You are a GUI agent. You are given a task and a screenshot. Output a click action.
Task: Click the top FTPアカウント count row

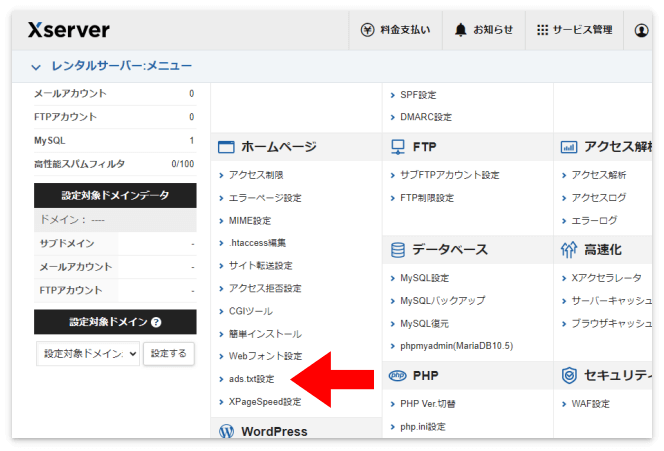point(115,117)
